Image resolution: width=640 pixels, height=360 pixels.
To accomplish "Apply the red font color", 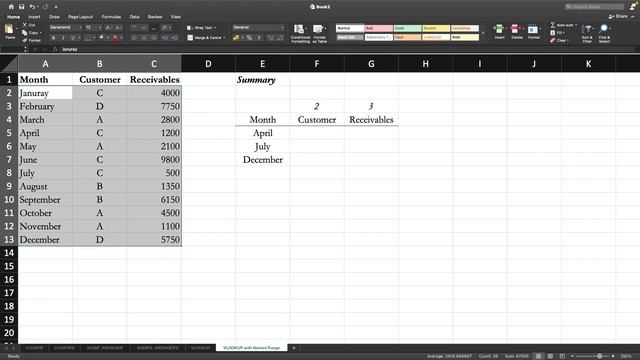I will (115, 38).
